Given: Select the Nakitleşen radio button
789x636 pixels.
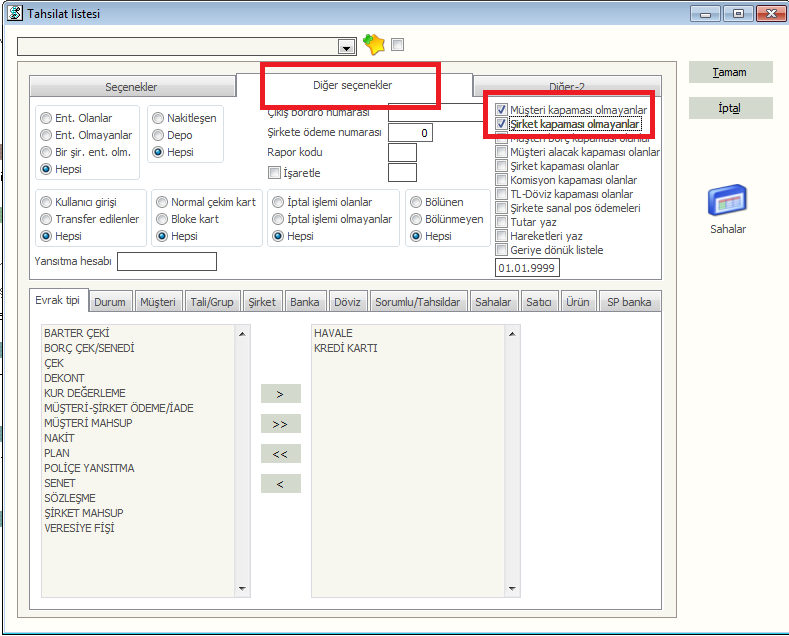Looking at the screenshot, I should [x=160, y=118].
